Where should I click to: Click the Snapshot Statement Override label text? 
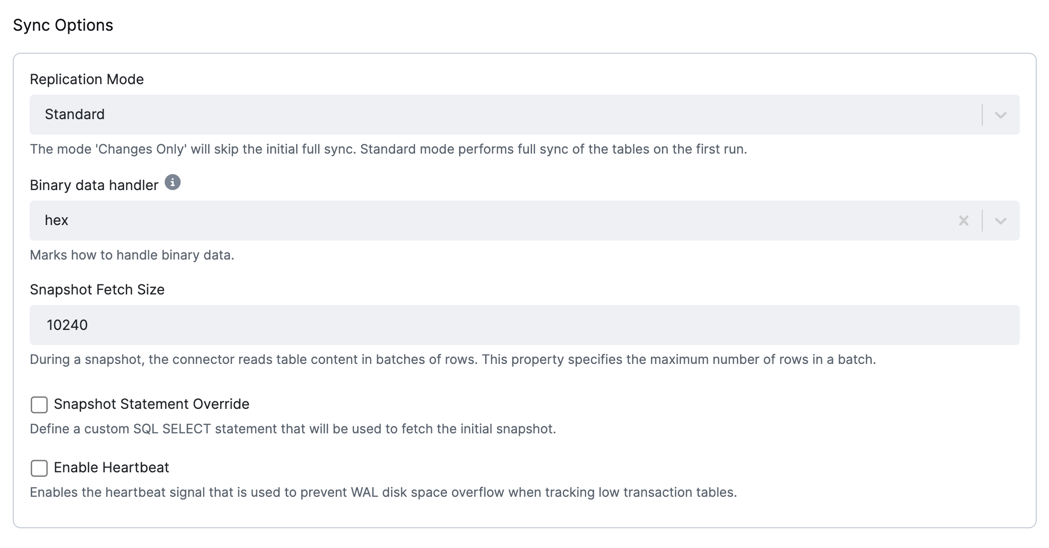(151, 404)
